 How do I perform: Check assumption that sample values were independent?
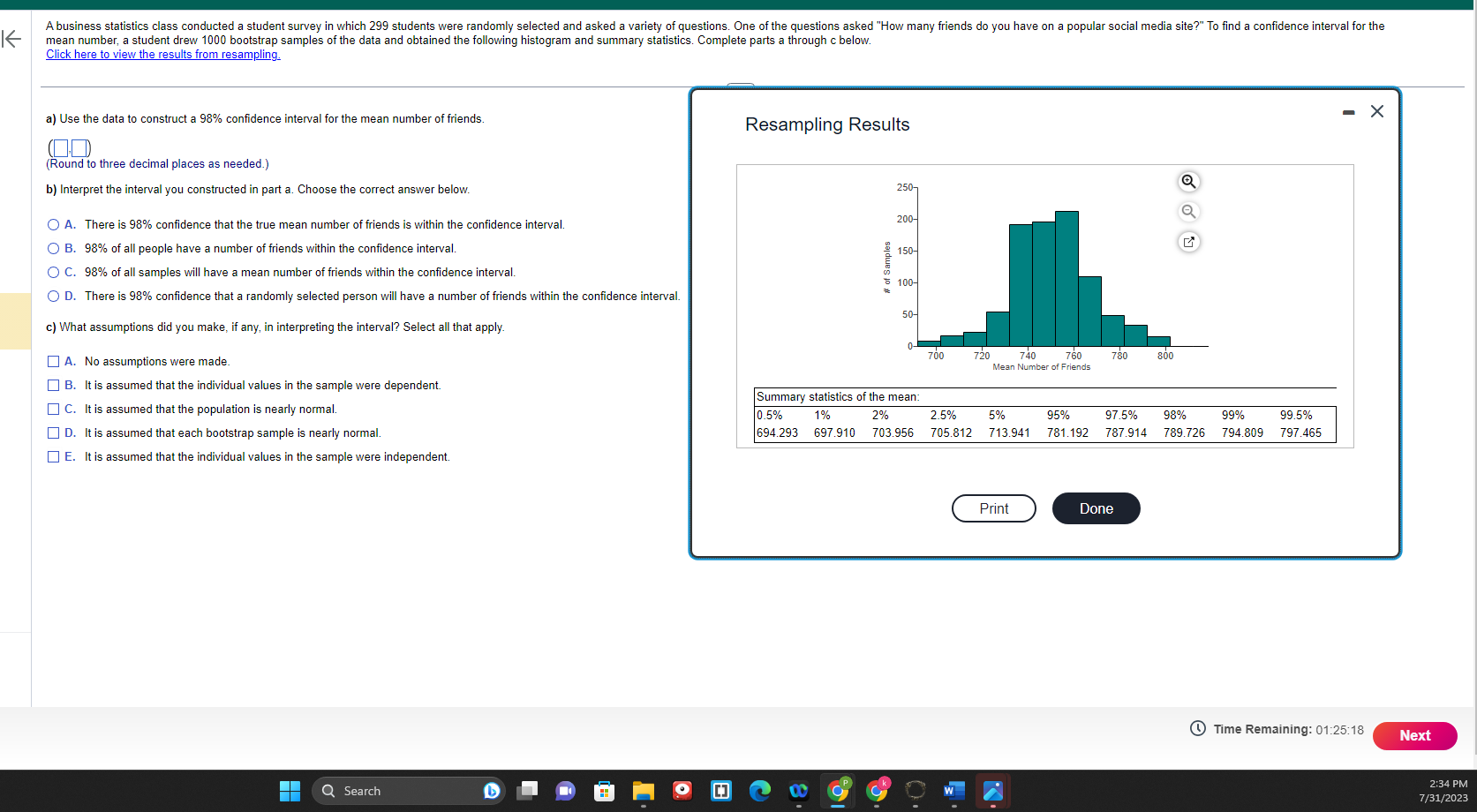53,456
